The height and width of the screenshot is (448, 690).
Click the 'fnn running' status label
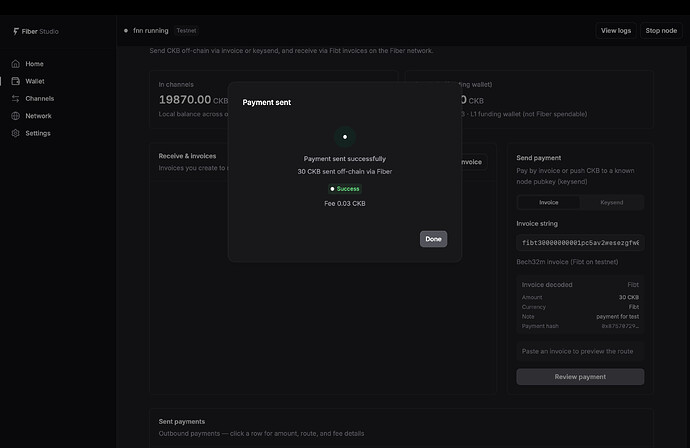pyautogui.click(x=150, y=31)
